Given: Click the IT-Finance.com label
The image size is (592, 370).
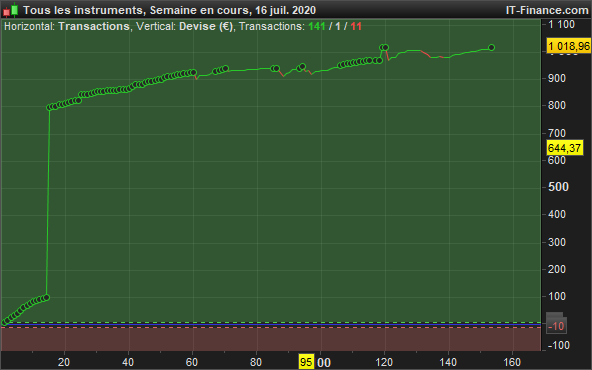Looking at the screenshot, I should click(x=547, y=10).
